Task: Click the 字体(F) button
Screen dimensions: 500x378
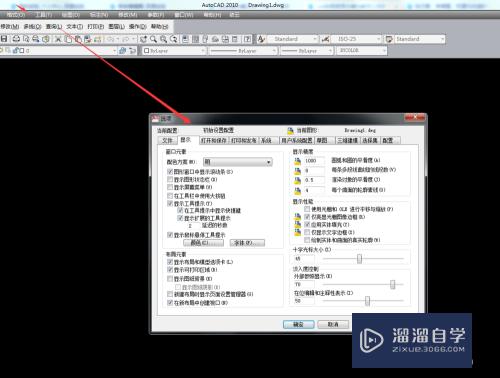Action: pos(247,243)
